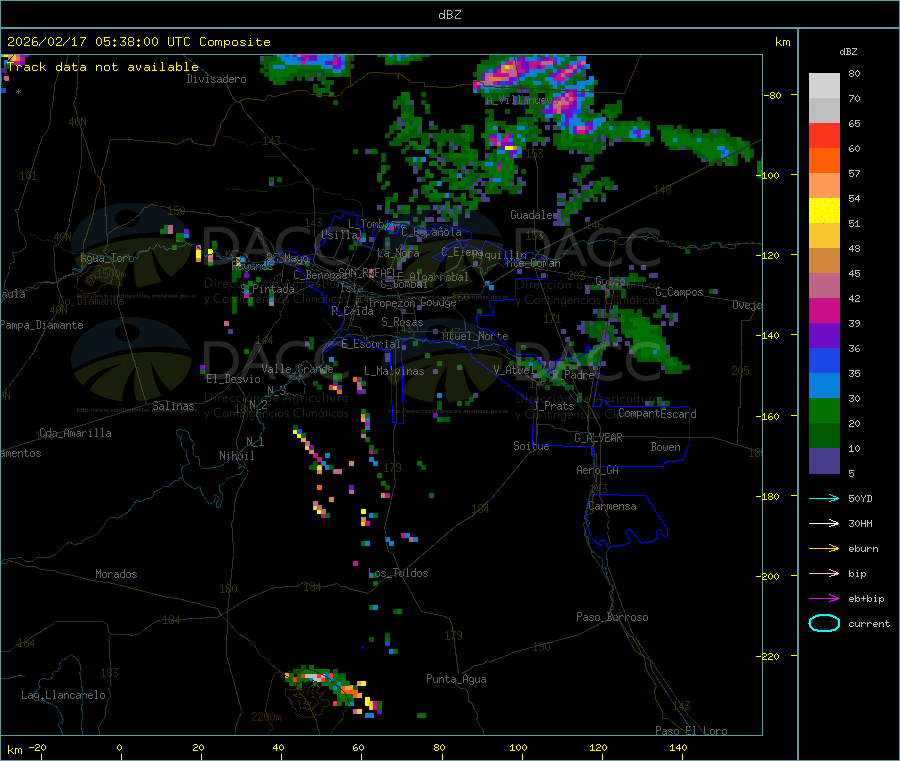Image resolution: width=900 pixels, height=761 pixels.
Task: Click the Morados map label
Action: (116, 574)
